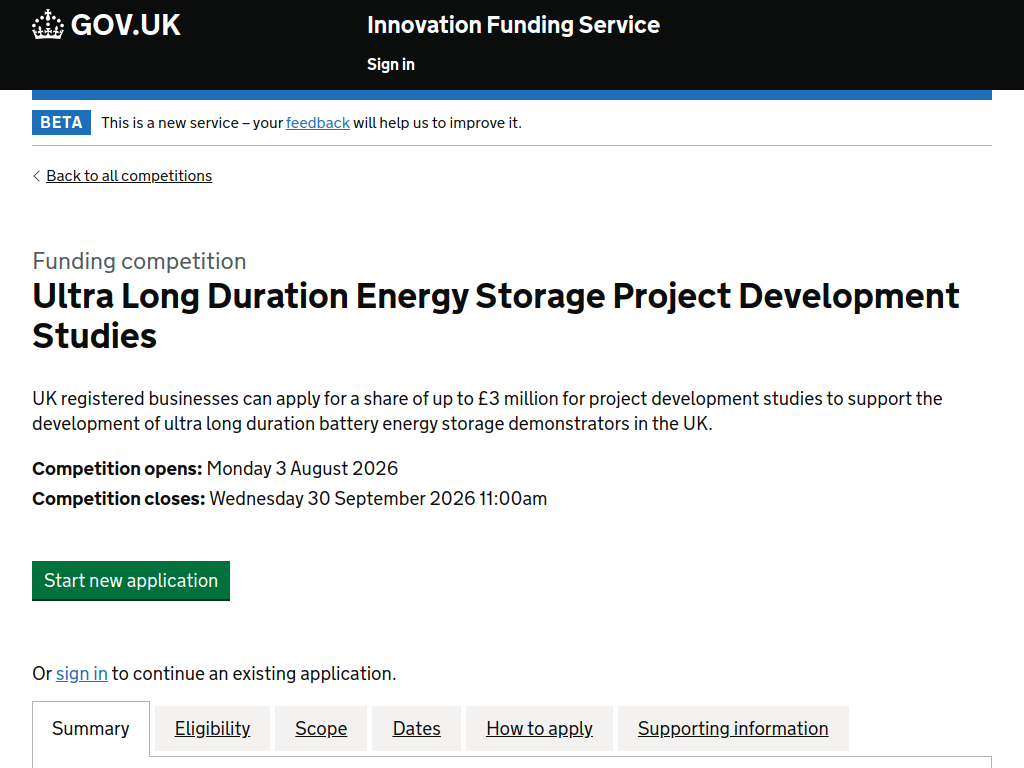Follow the inline sign in link
1024x768 pixels.
[82, 673]
